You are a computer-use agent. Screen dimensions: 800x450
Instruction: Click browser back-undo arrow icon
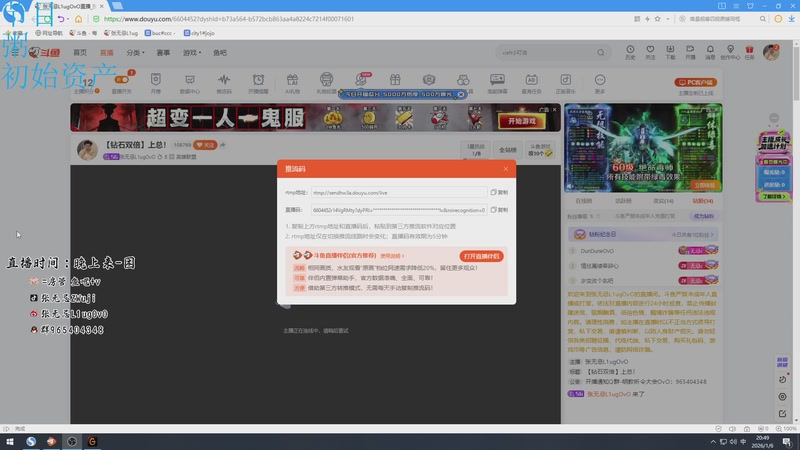click(61, 19)
